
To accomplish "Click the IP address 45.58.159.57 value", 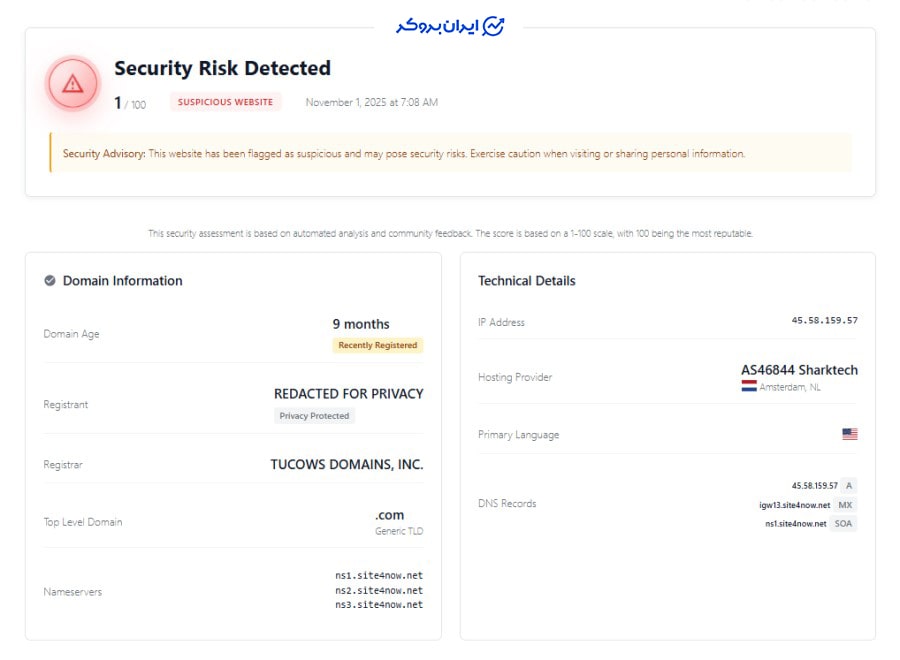I will 824,321.
